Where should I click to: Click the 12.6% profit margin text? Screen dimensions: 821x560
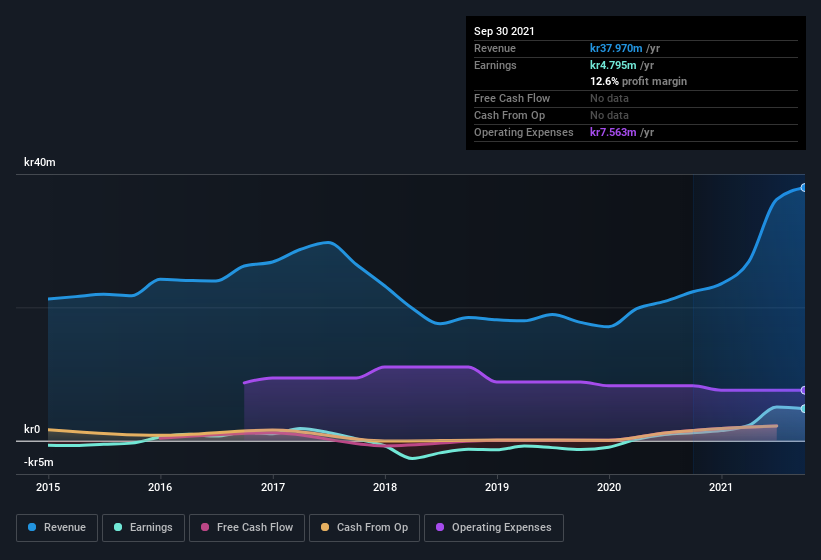pyautogui.click(x=638, y=82)
